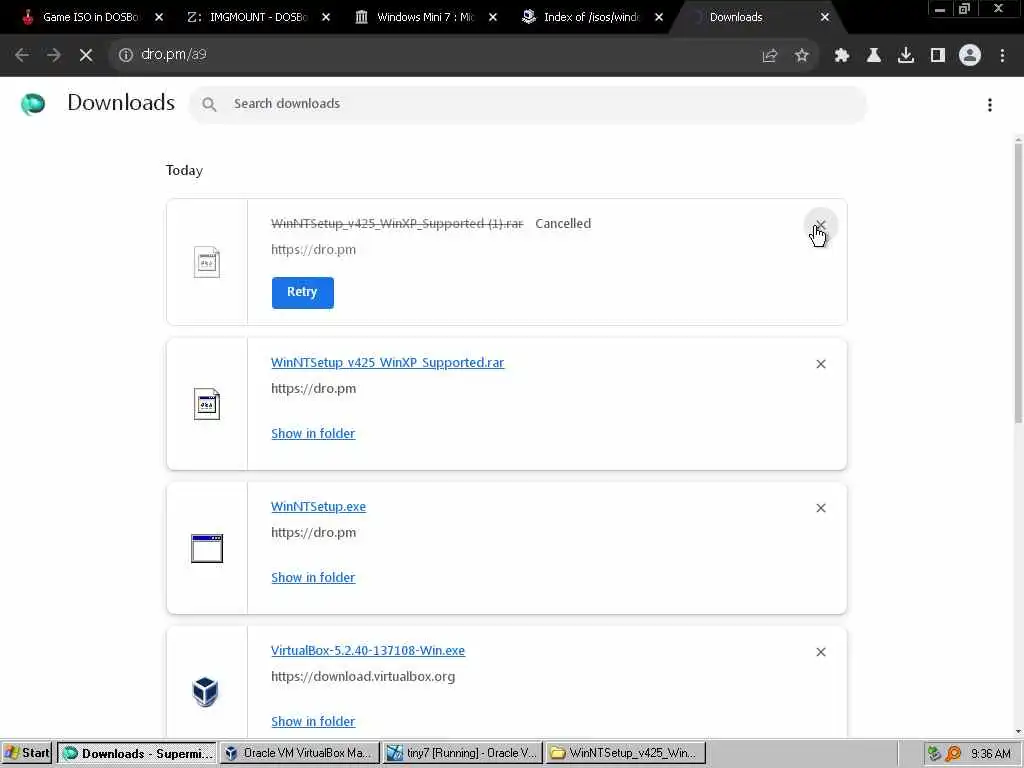Click the browser forward arrow

point(54,55)
